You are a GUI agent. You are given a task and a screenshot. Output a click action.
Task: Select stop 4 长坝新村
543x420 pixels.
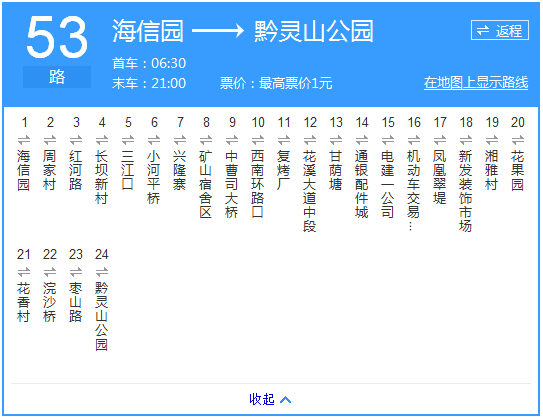click(101, 177)
